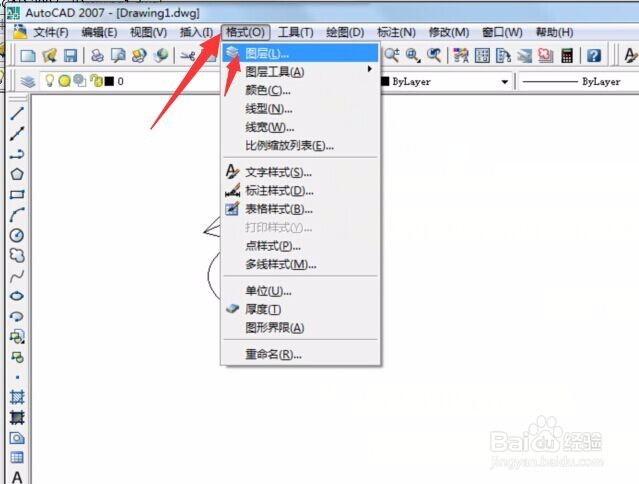Toggle layer 0 lock padlock icon
This screenshot has height=484, width=639.
point(97,81)
